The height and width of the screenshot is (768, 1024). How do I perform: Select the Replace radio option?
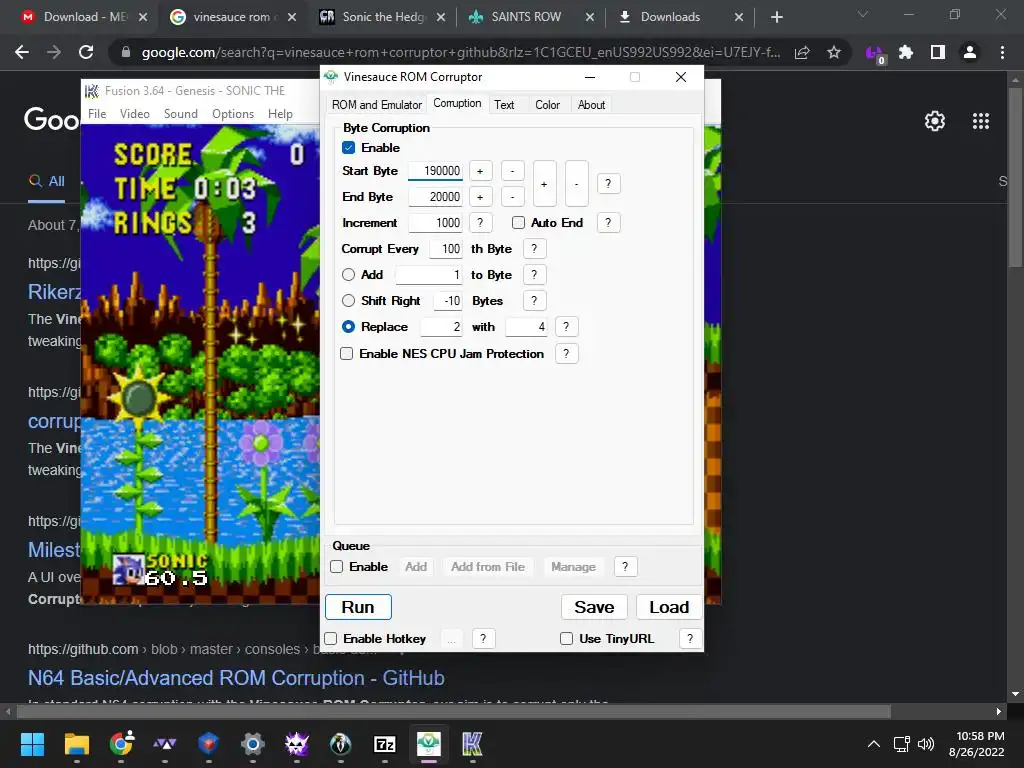[x=349, y=327]
